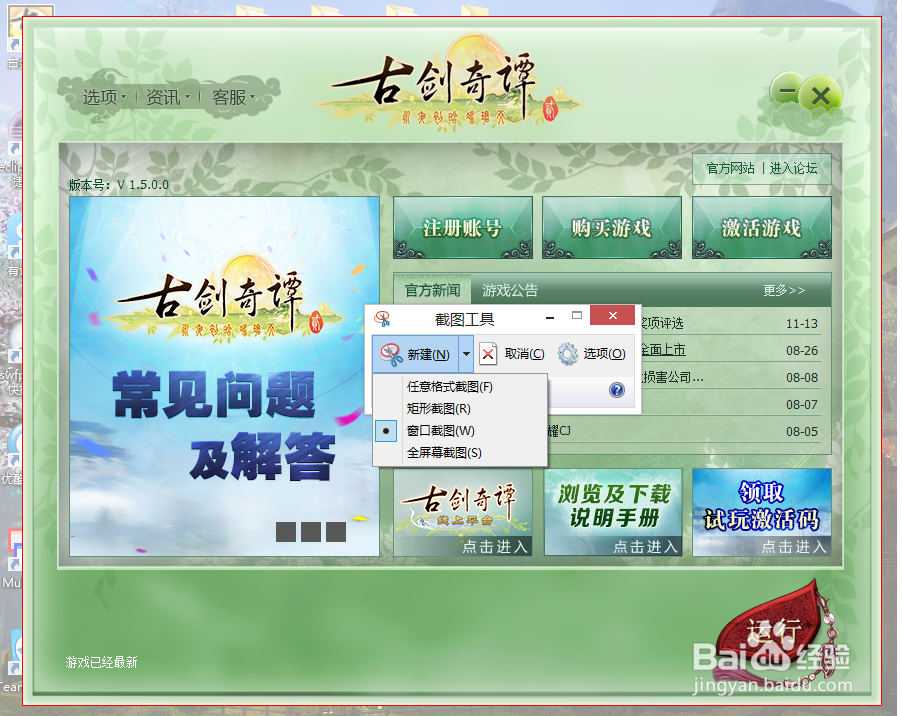Open the 资讯 dropdown menu
The height and width of the screenshot is (716, 902).
point(167,97)
